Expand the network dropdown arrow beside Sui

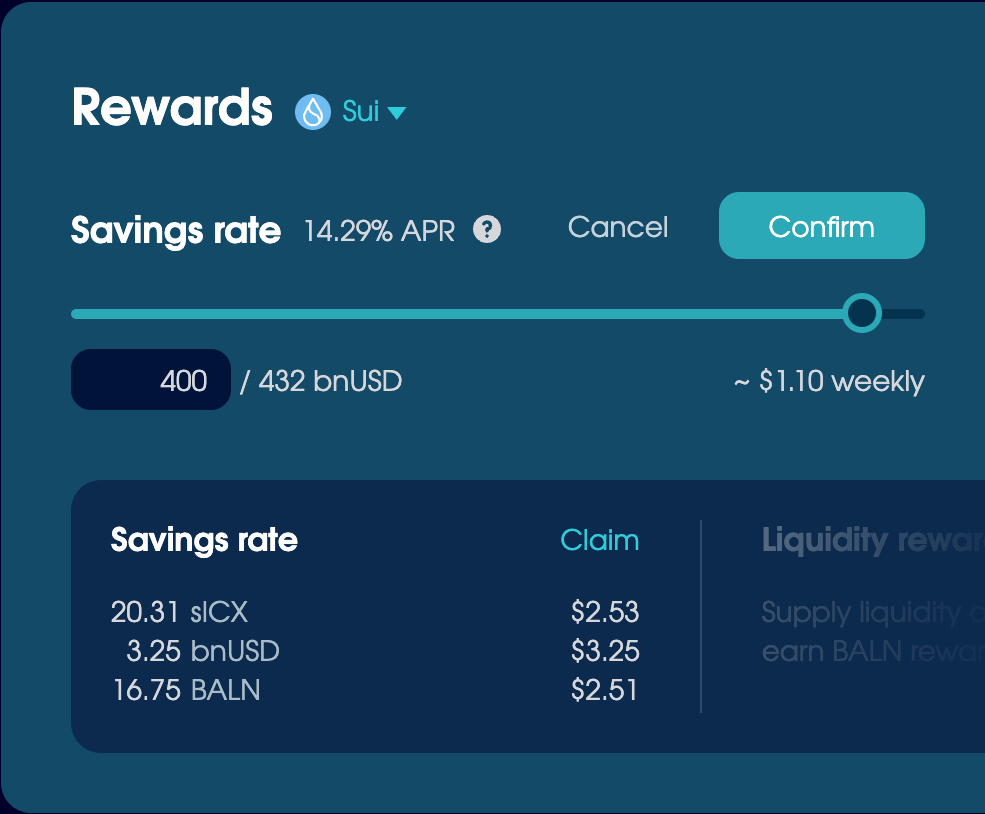[x=397, y=113]
